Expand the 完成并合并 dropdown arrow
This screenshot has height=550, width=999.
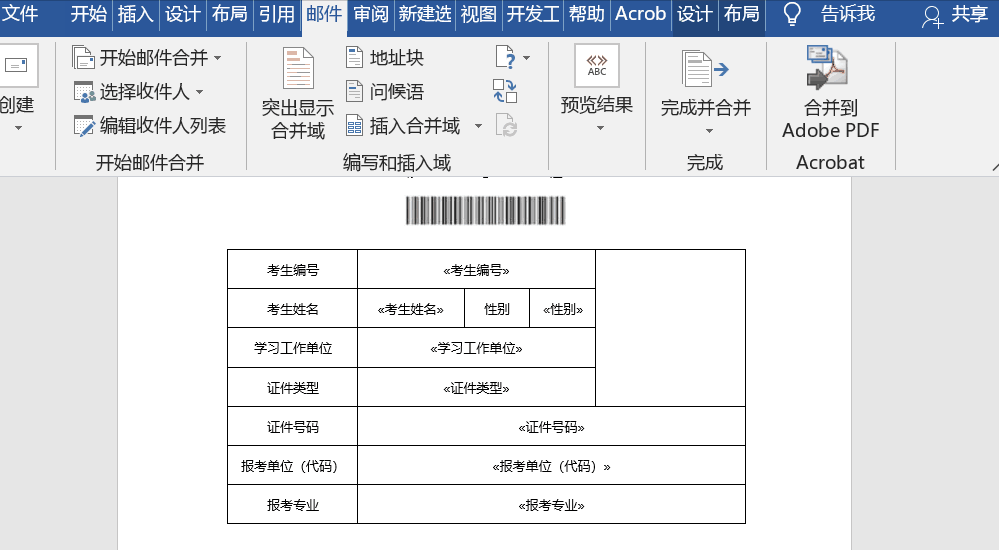[x=710, y=131]
